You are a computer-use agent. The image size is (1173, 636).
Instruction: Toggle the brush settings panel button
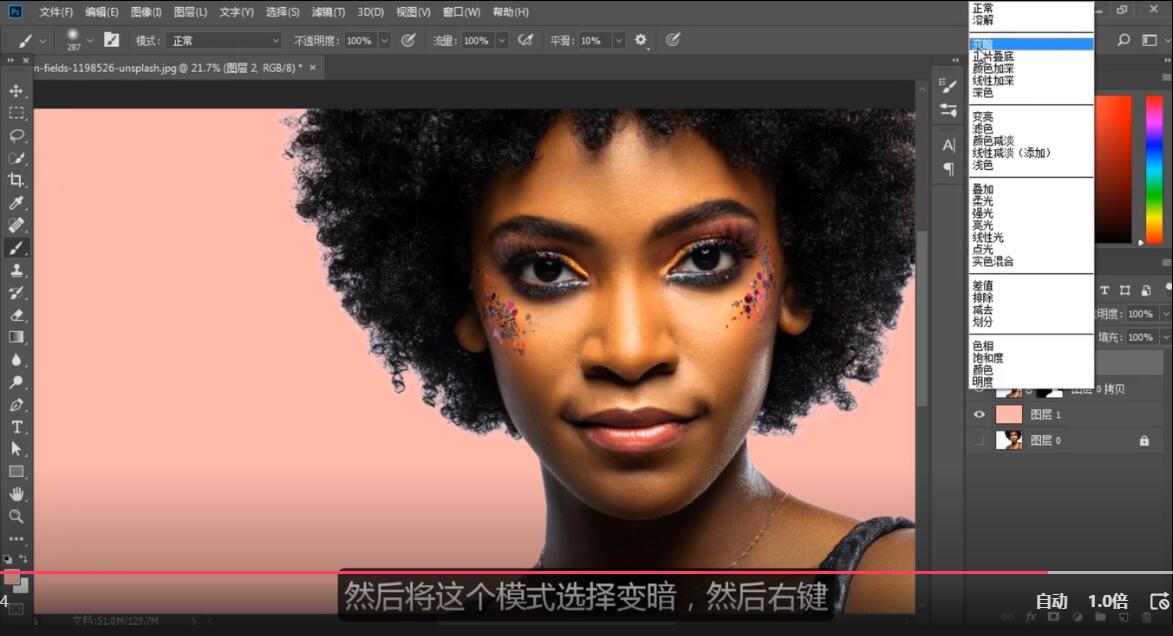click(111, 40)
